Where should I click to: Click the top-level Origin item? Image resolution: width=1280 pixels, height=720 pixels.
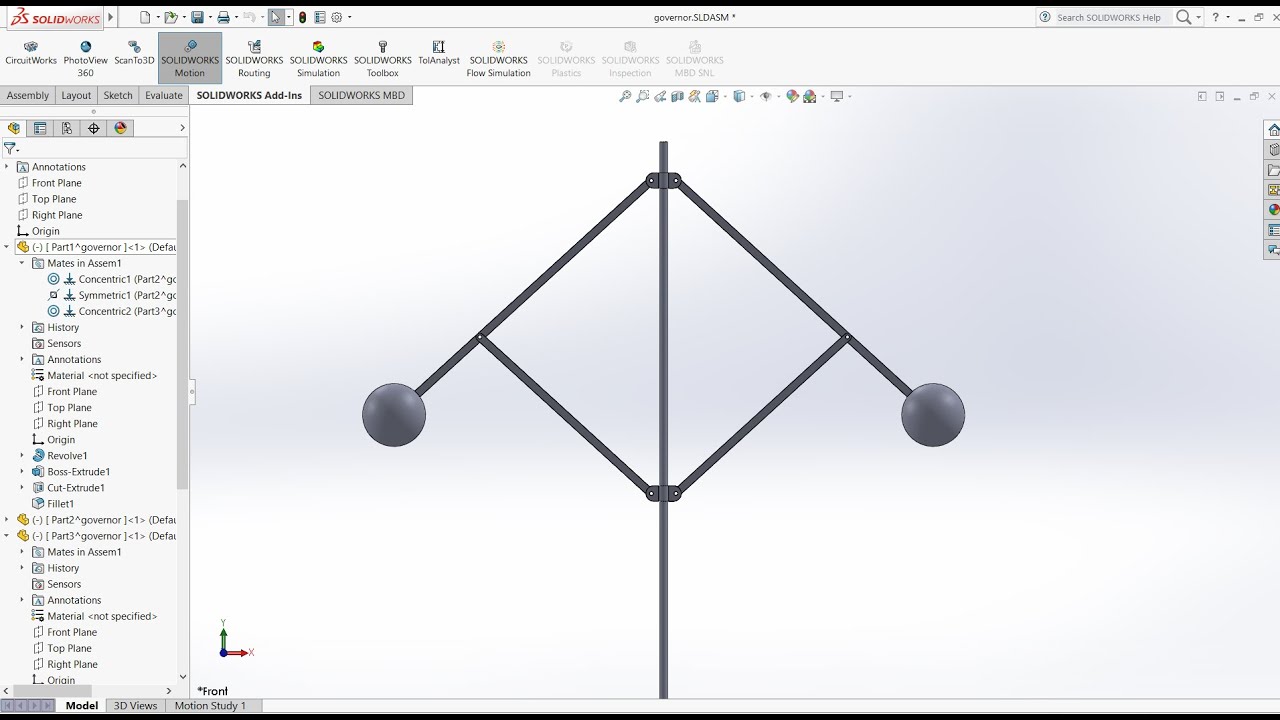pyautogui.click(x=38, y=231)
